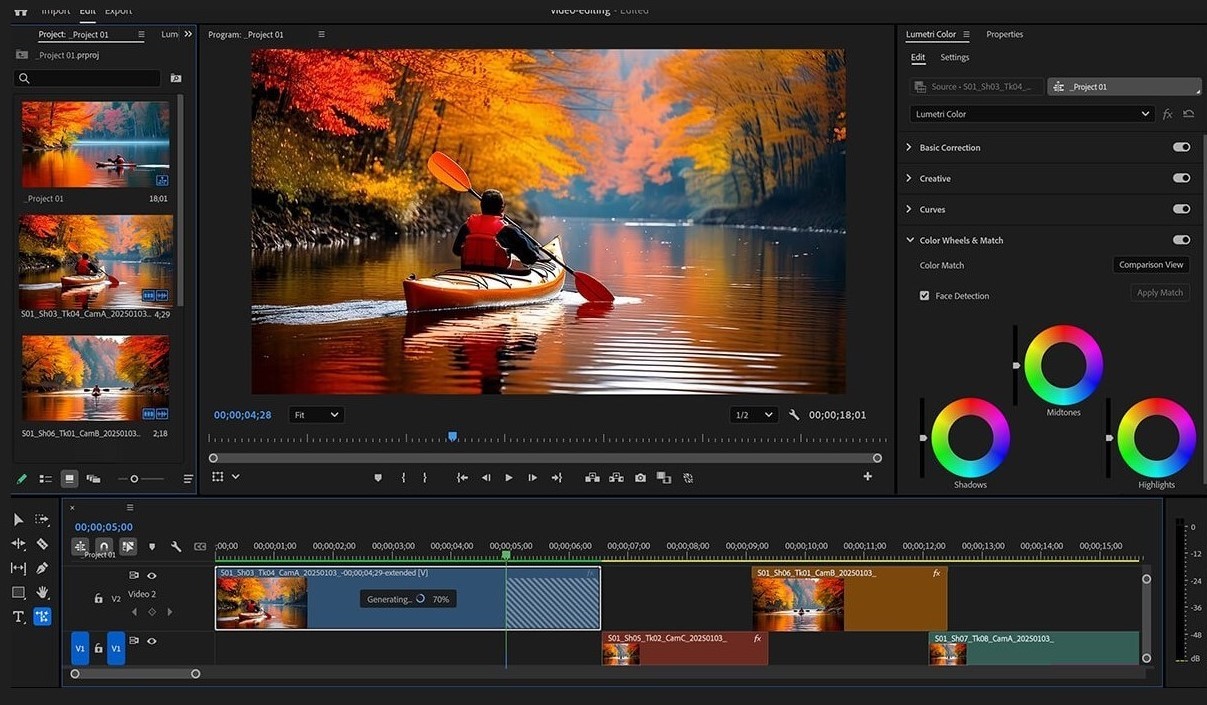This screenshot has width=1207, height=705.
Task: Hide the Video 2 track with its eye icon
Action: click(152, 576)
